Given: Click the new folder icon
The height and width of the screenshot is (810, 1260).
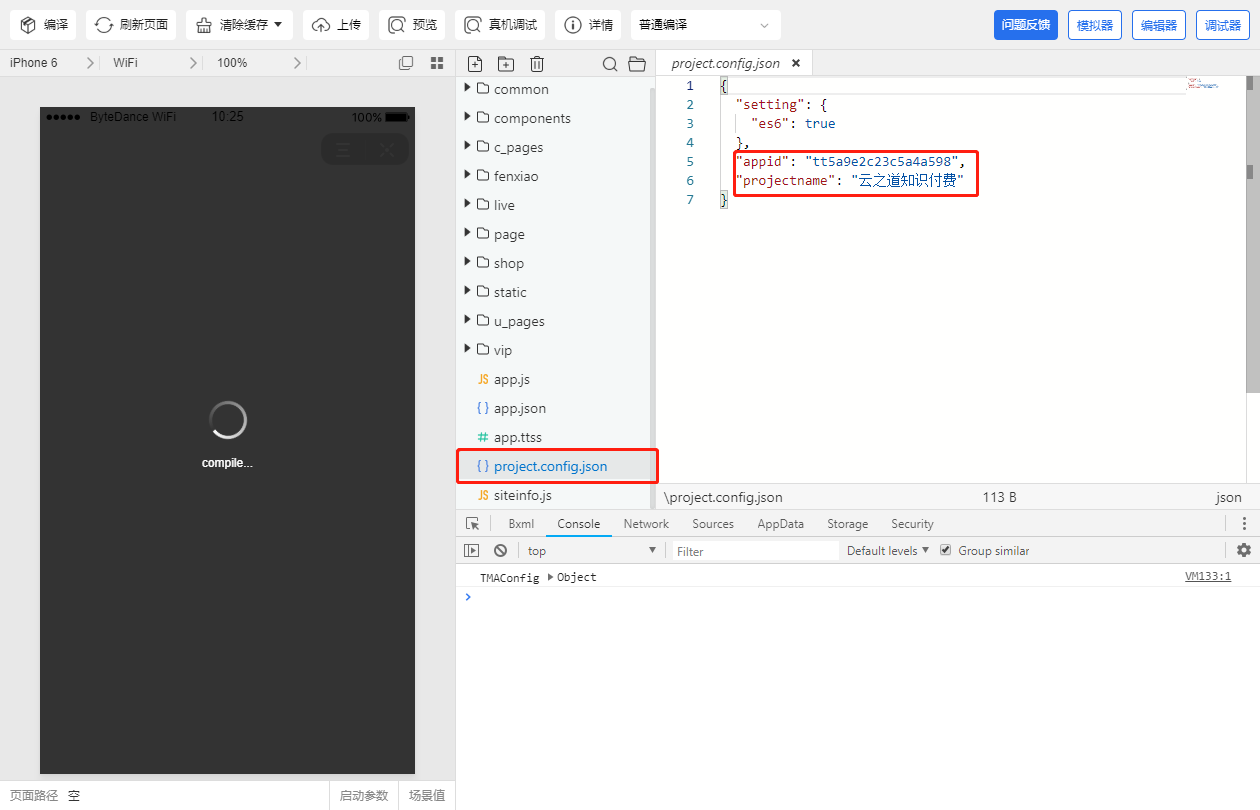Looking at the screenshot, I should click(506, 64).
